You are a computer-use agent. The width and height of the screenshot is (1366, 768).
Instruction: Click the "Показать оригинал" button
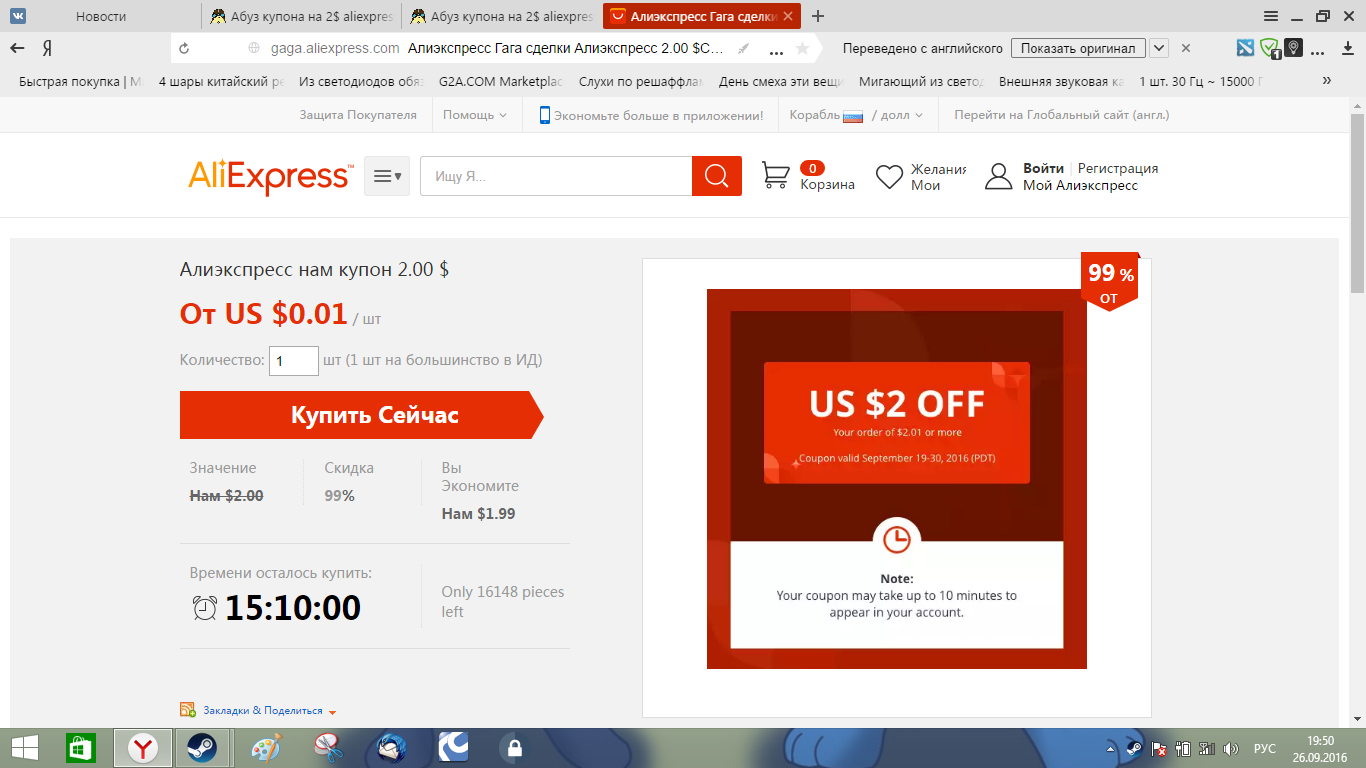[1078, 48]
